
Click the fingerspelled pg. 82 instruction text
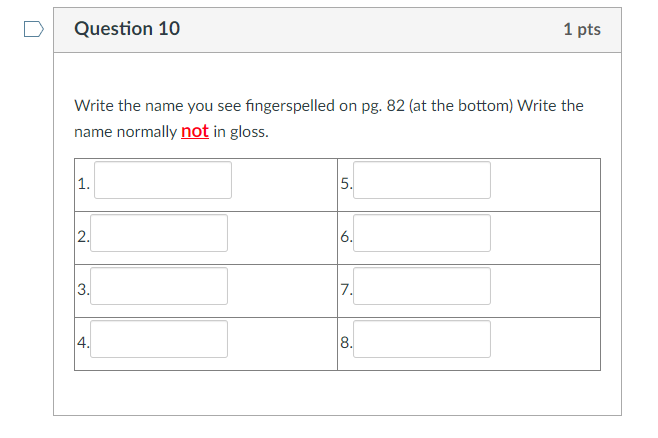point(329,106)
